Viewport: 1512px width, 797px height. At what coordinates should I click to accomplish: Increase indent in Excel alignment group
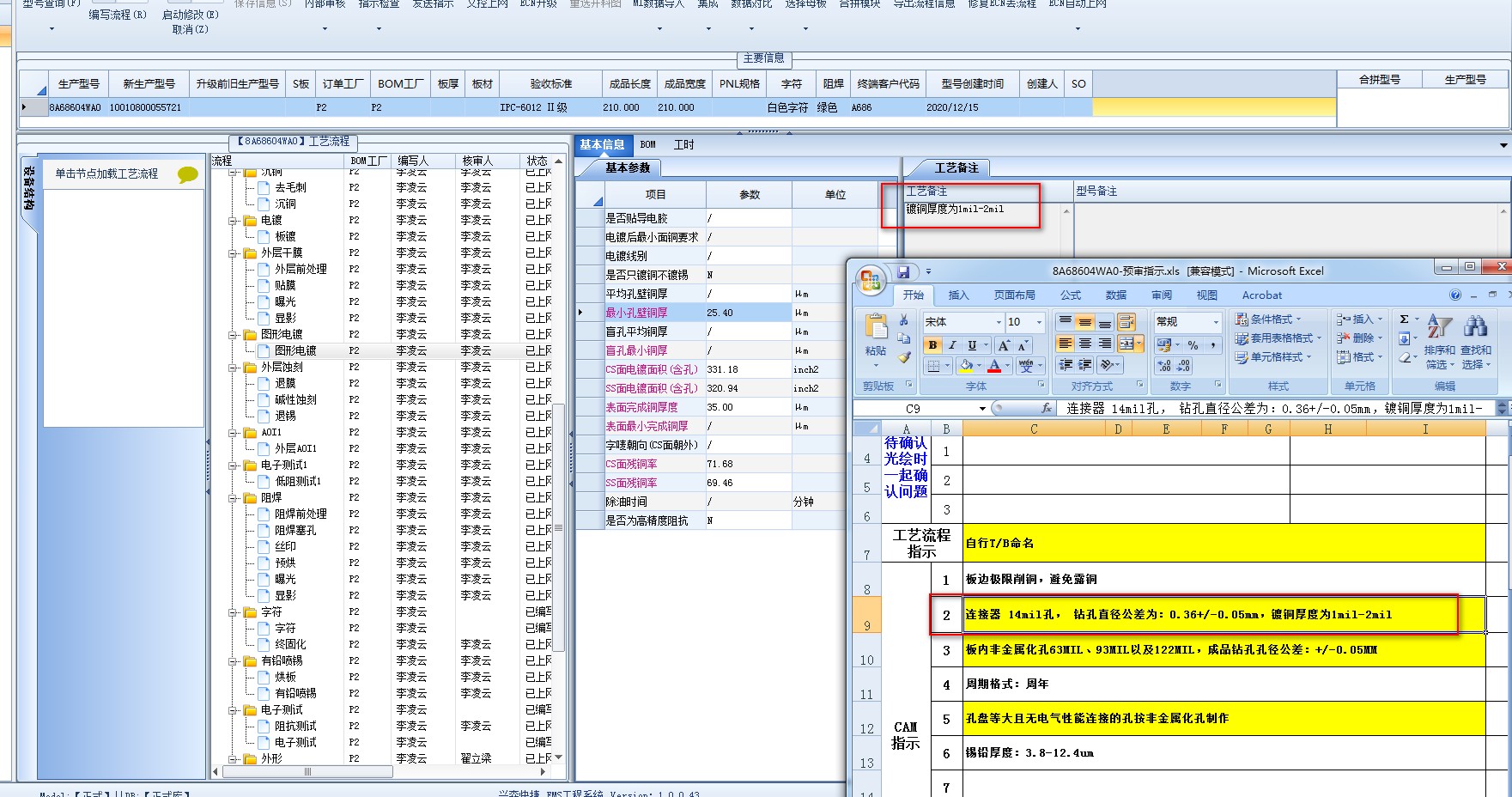1085,365
